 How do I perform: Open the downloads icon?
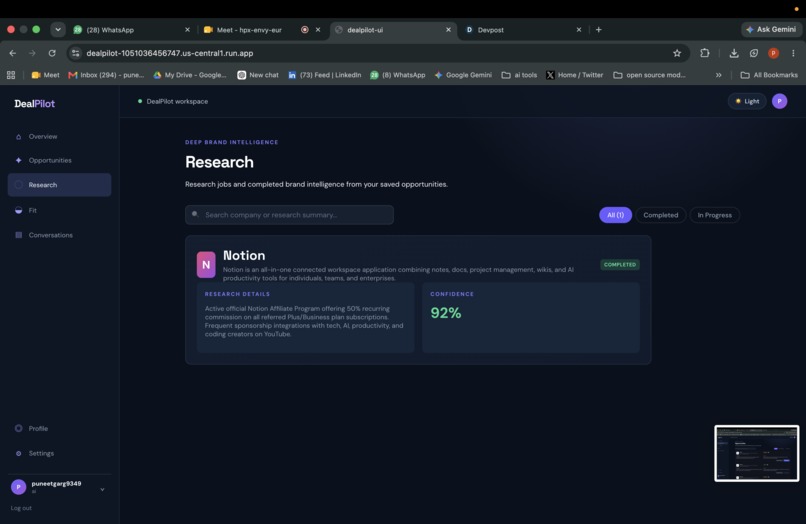point(734,53)
